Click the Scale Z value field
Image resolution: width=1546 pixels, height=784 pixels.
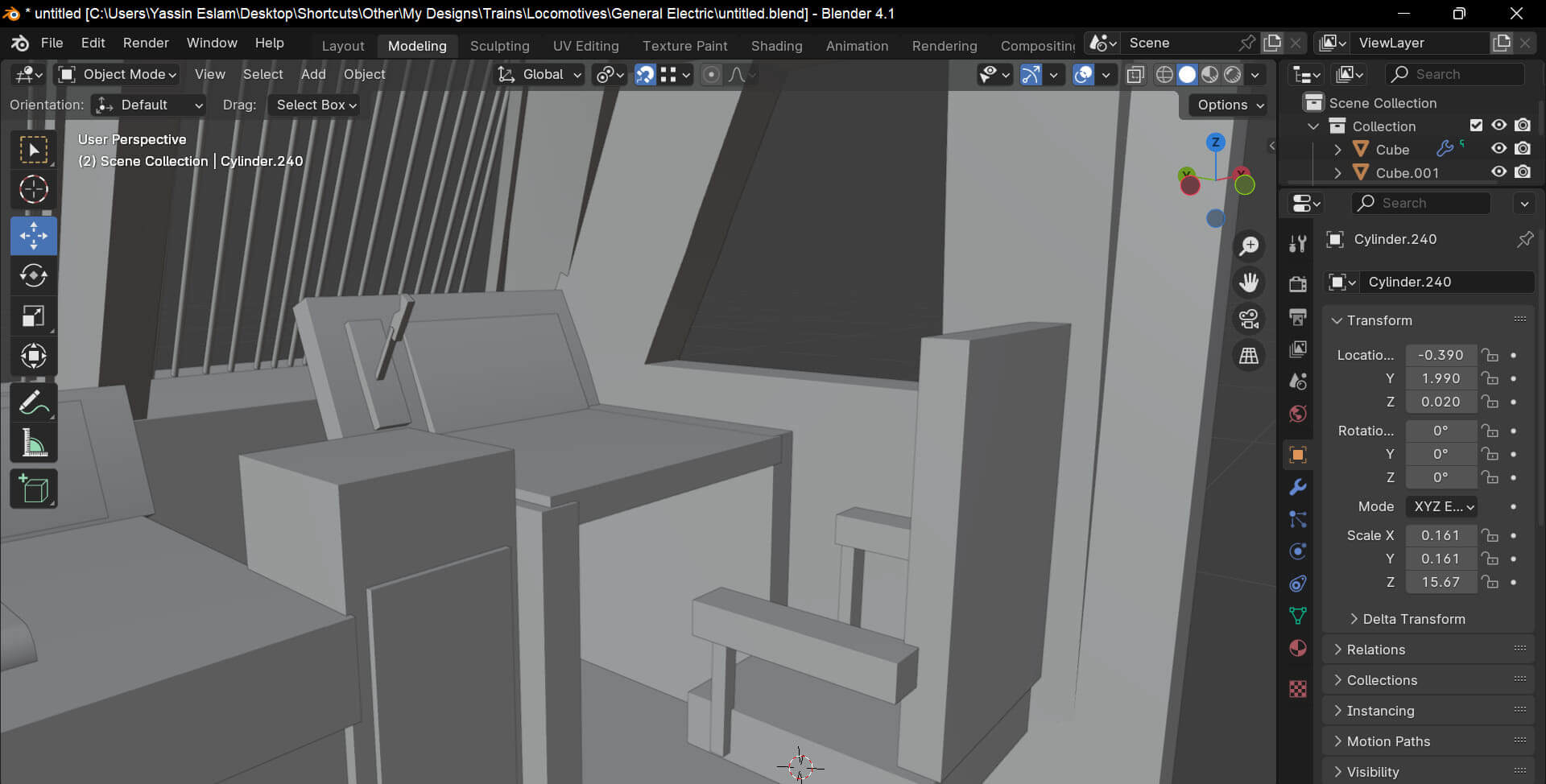point(1440,582)
